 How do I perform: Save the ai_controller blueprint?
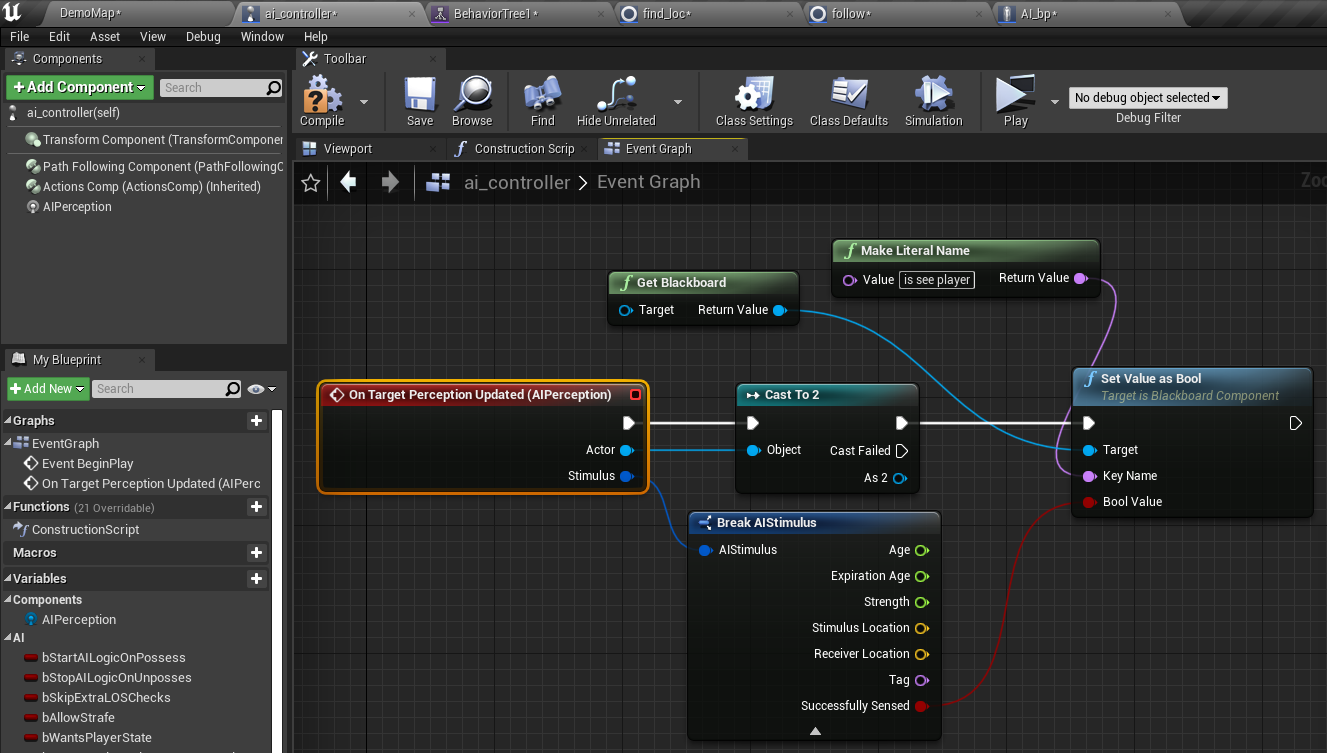click(x=419, y=100)
